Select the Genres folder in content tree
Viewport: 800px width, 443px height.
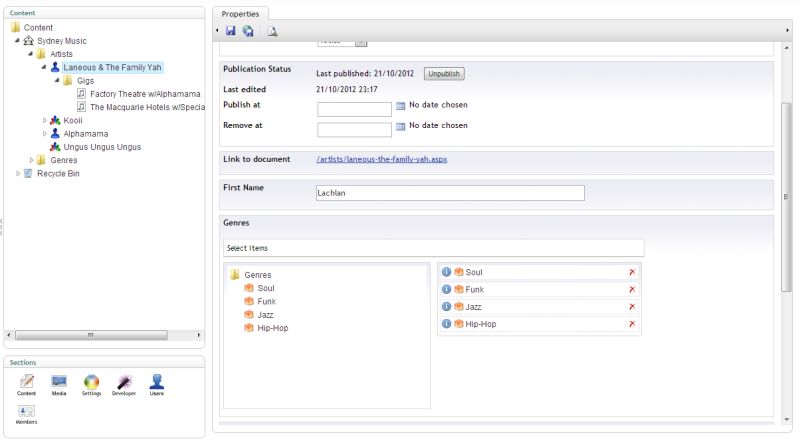(64, 160)
